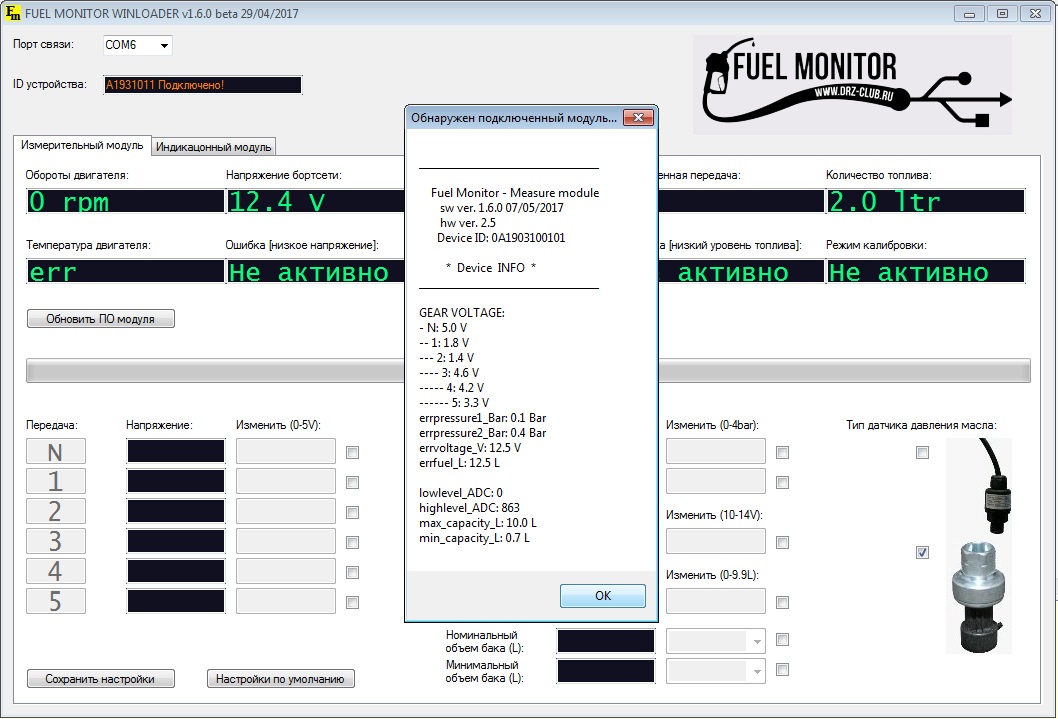Click "Не активно" under Ошибка [низкое напряжение]
Image resolution: width=1058 pixels, height=719 pixels.
point(315,271)
